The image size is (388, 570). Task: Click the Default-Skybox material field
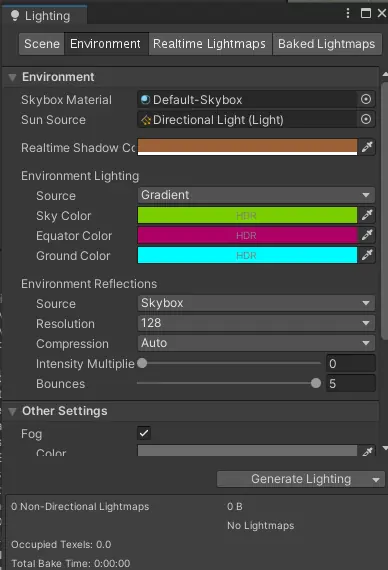(x=247, y=99)
